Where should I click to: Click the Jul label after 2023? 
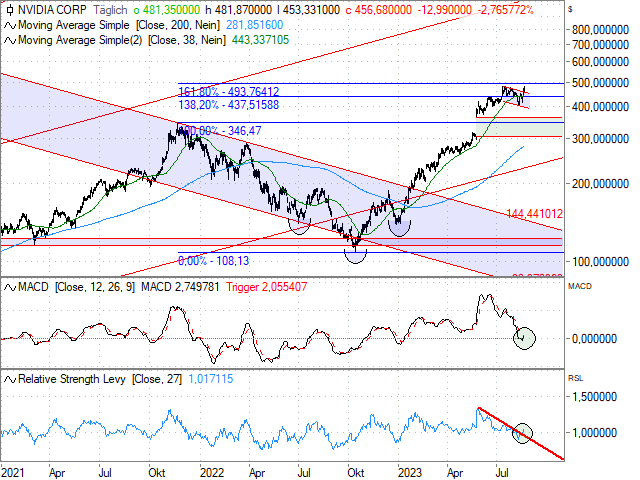coord(502,473)
